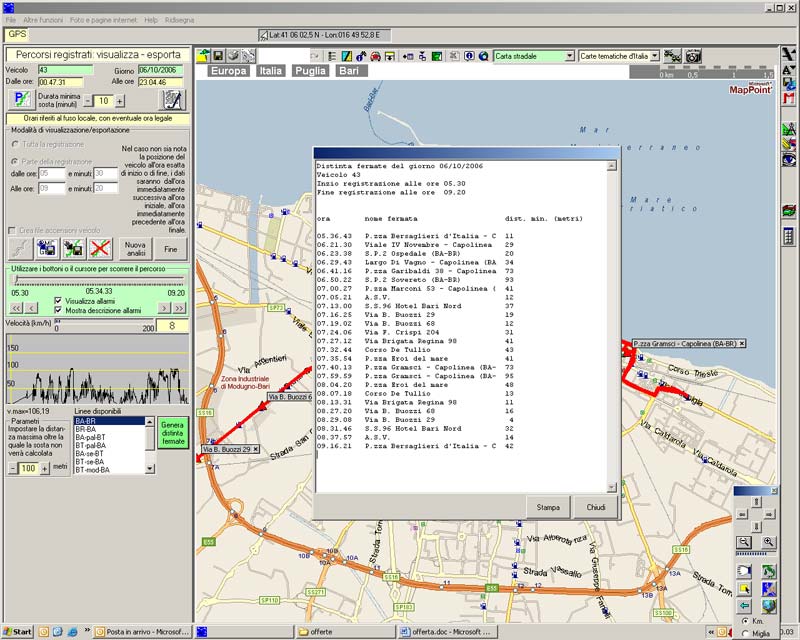Switch to the GPS tab
Screen dimensions: 800x640
pos(17,35)
